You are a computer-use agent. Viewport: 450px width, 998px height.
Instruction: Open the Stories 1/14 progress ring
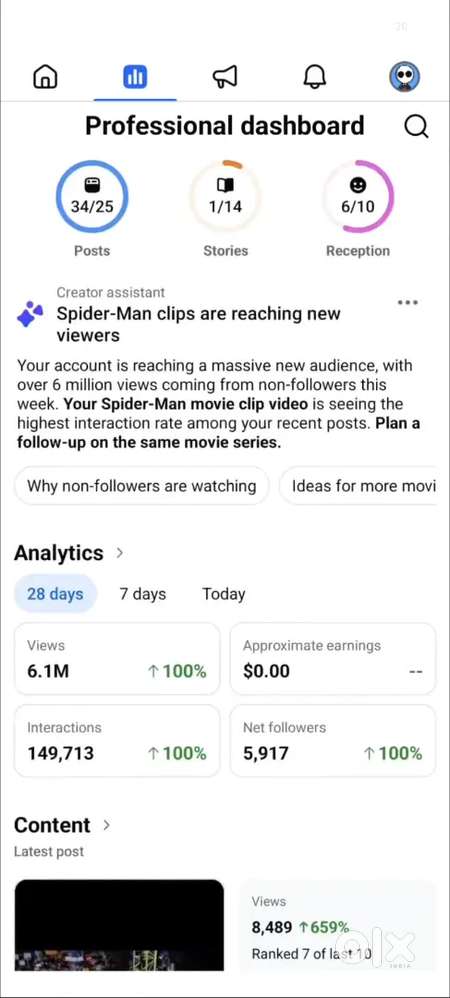[x=225, y=197]
